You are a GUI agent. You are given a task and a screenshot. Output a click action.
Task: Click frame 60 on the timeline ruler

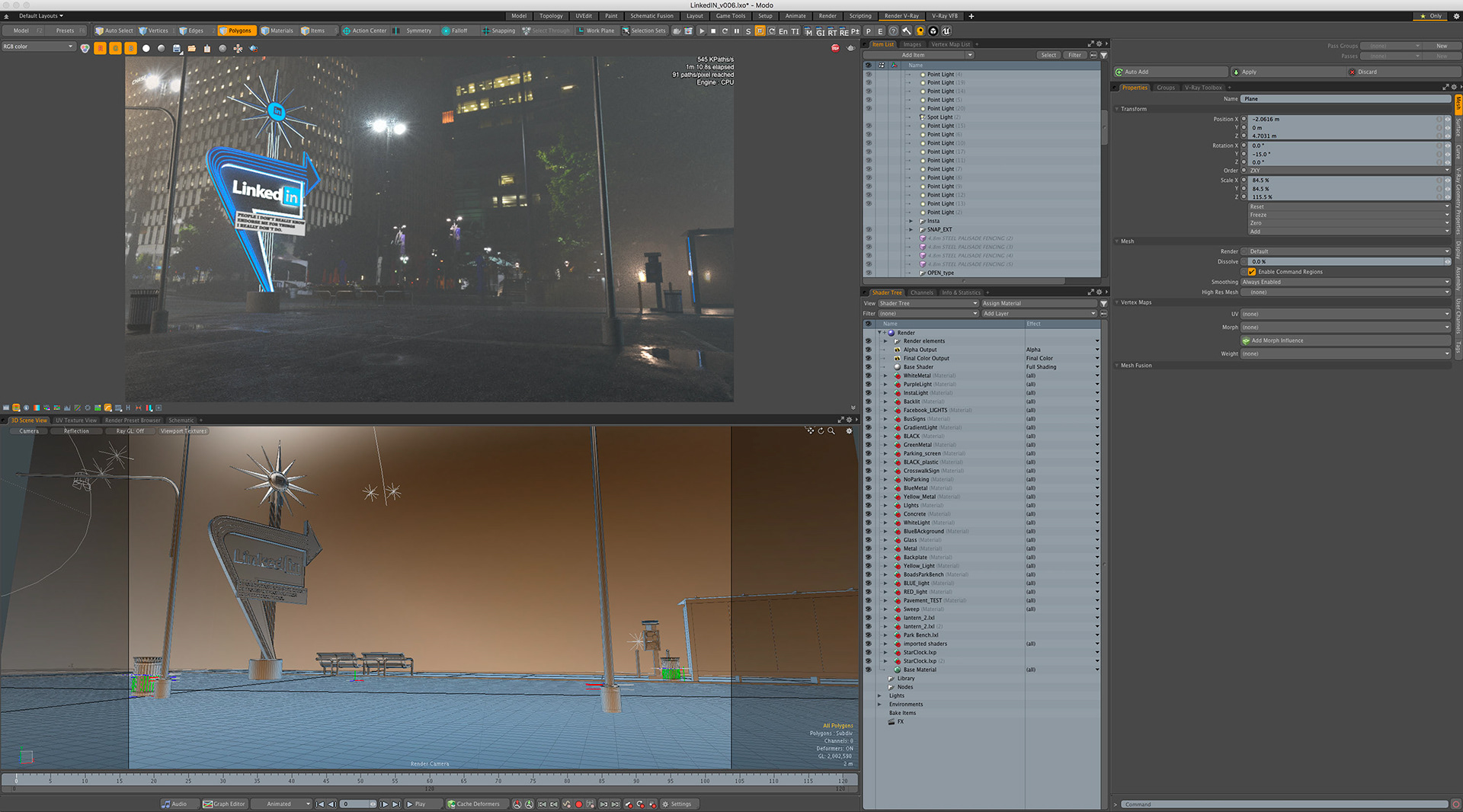click(430, 780)
